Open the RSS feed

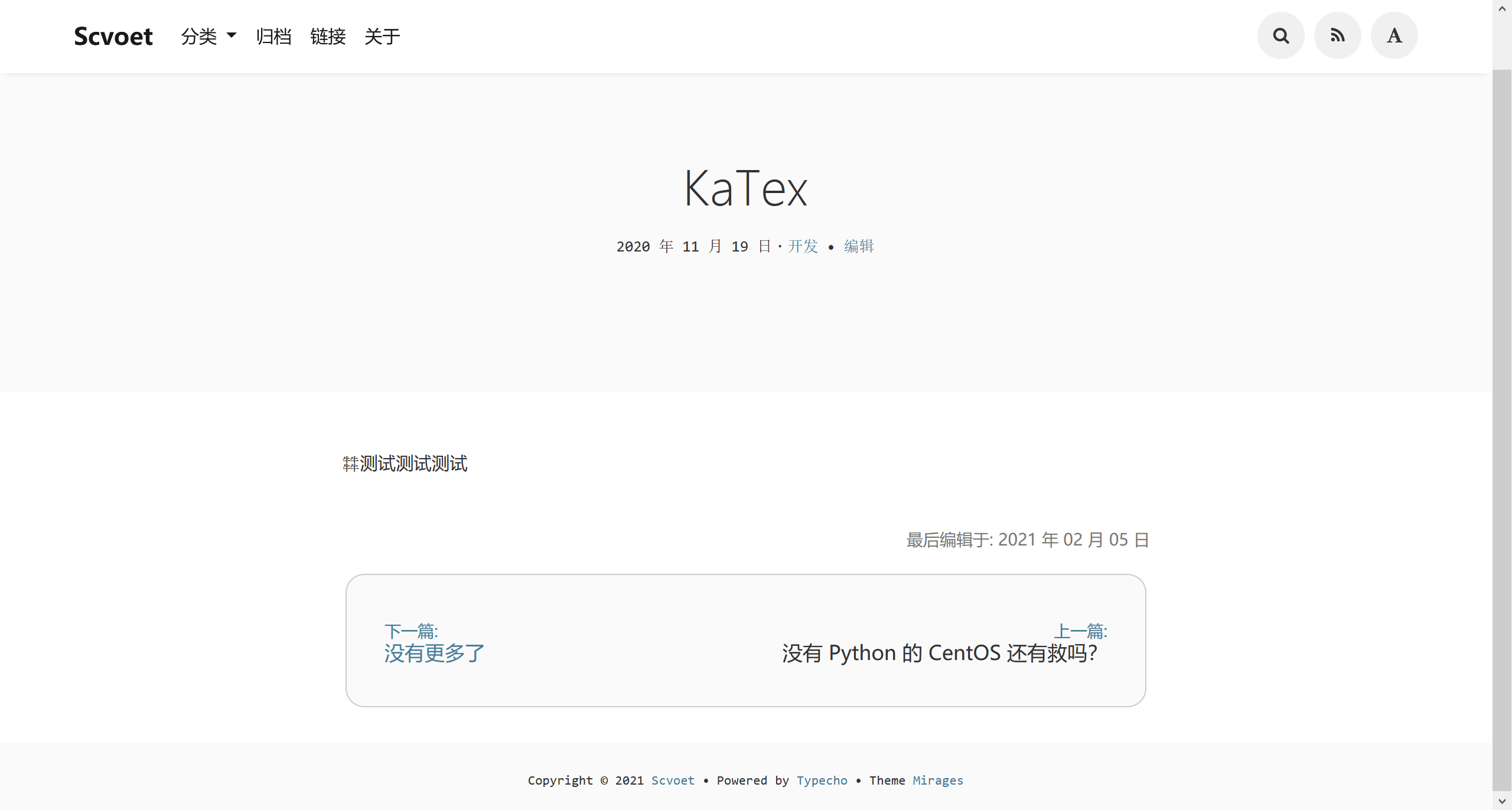[1337, 35]
